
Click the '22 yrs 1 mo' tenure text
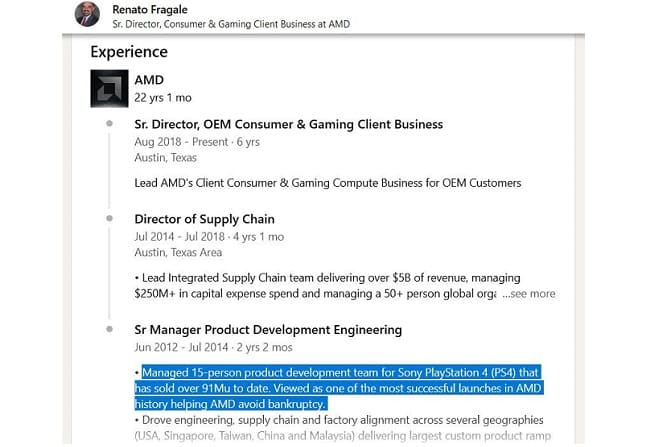tap(163, 98)
